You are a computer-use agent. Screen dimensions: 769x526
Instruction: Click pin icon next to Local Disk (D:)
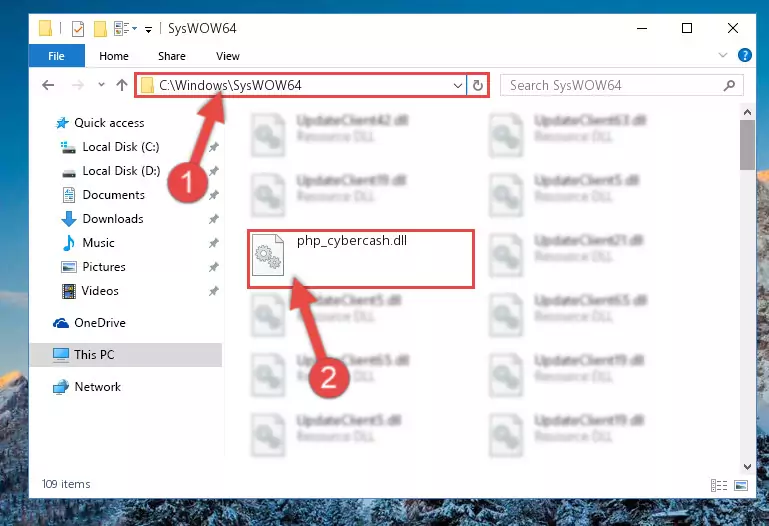[213, 171]
